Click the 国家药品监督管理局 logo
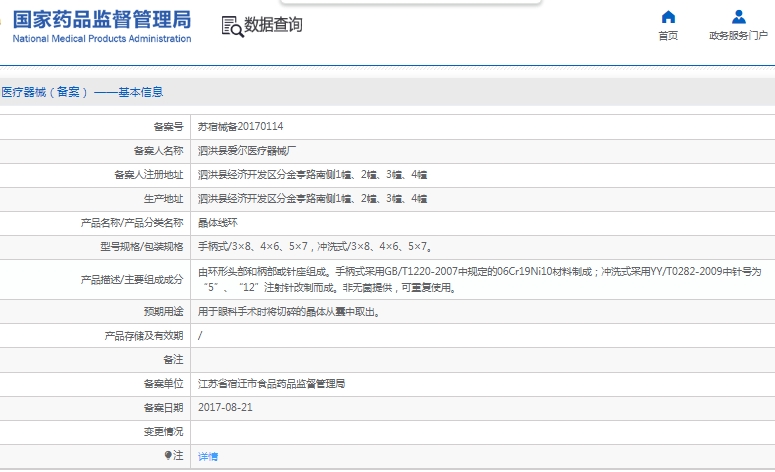Screen dimensions: 775x472 [x=101, y=20]
